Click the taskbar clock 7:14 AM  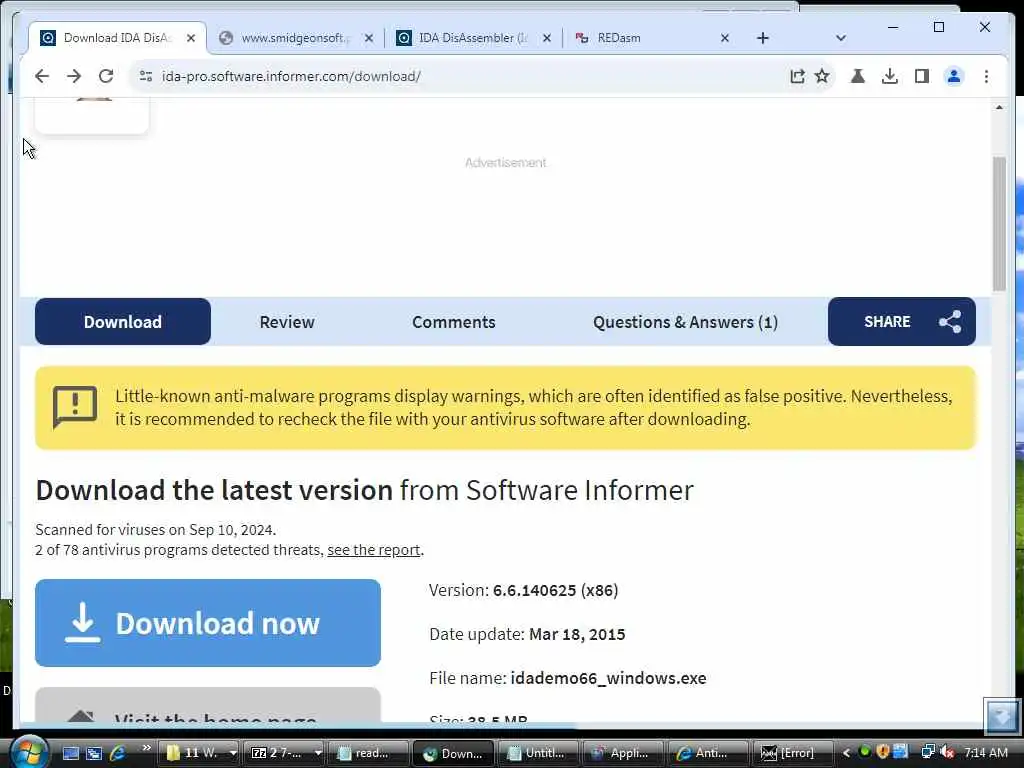[x=985, y=753]
